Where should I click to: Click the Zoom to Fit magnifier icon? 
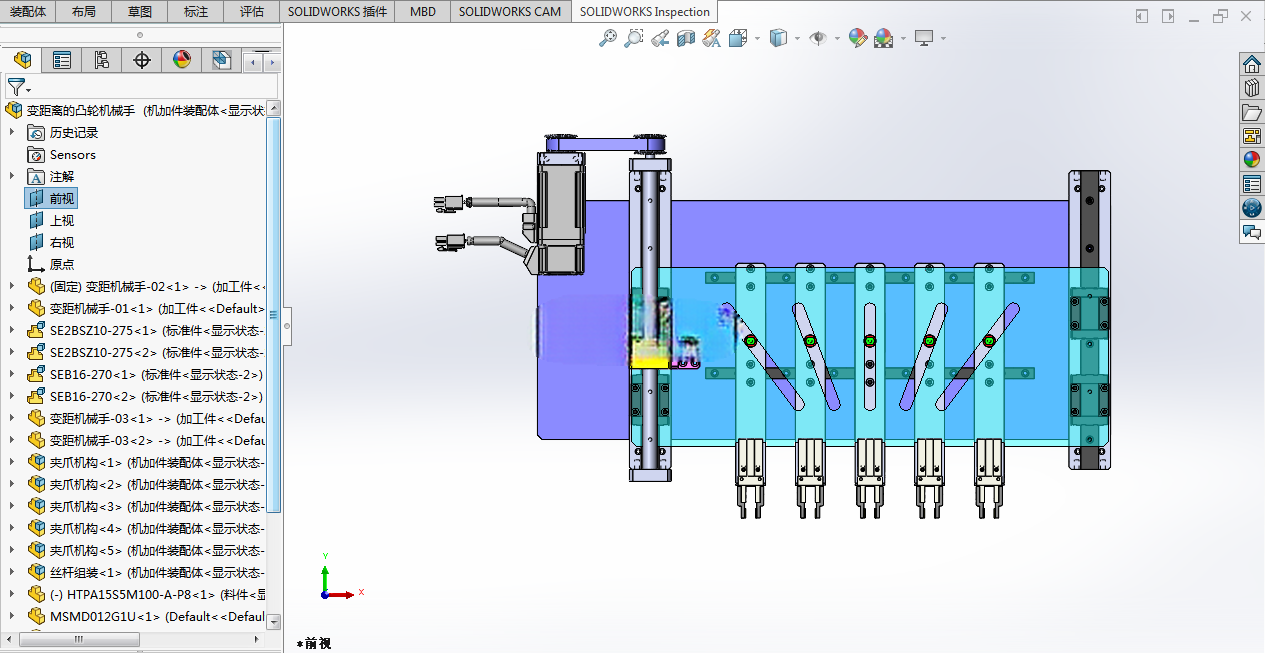point(608,38)
